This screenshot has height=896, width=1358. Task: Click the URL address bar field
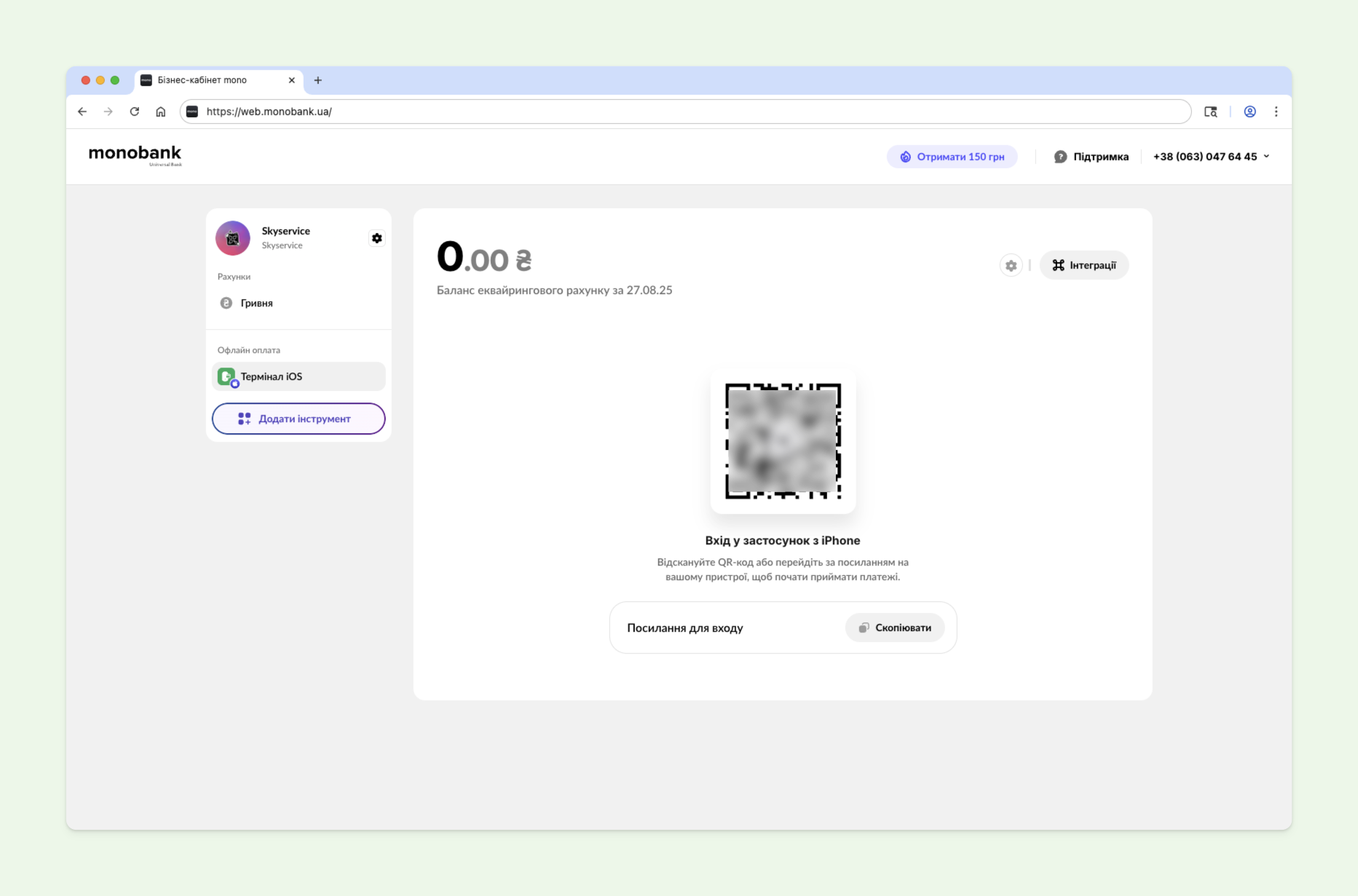click(684, 111)
